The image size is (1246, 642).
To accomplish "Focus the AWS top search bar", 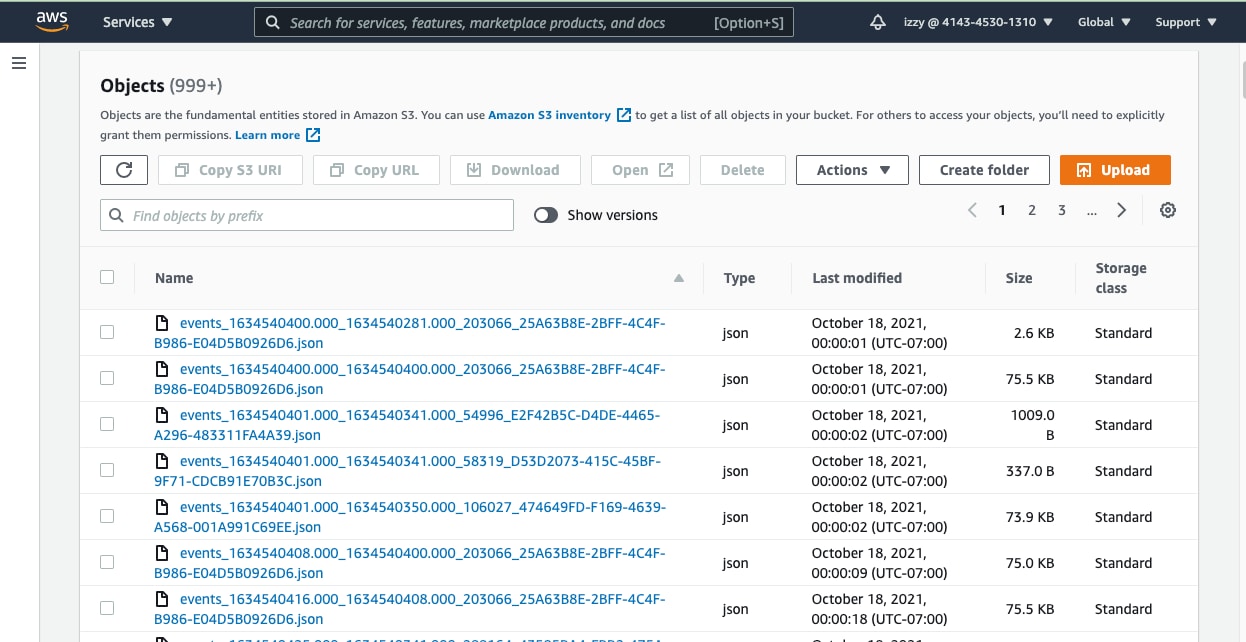I will click(x=524, y=22).
